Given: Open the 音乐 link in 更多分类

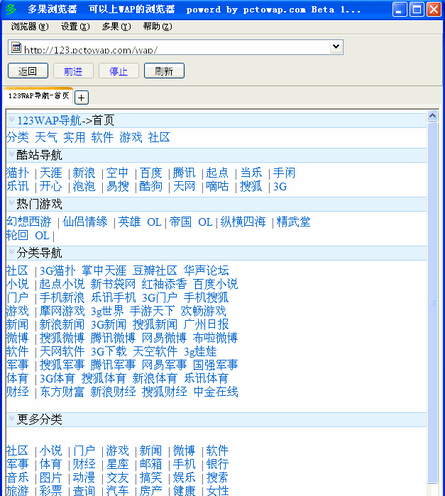Looking at the screenshot, I should [18, 477].
